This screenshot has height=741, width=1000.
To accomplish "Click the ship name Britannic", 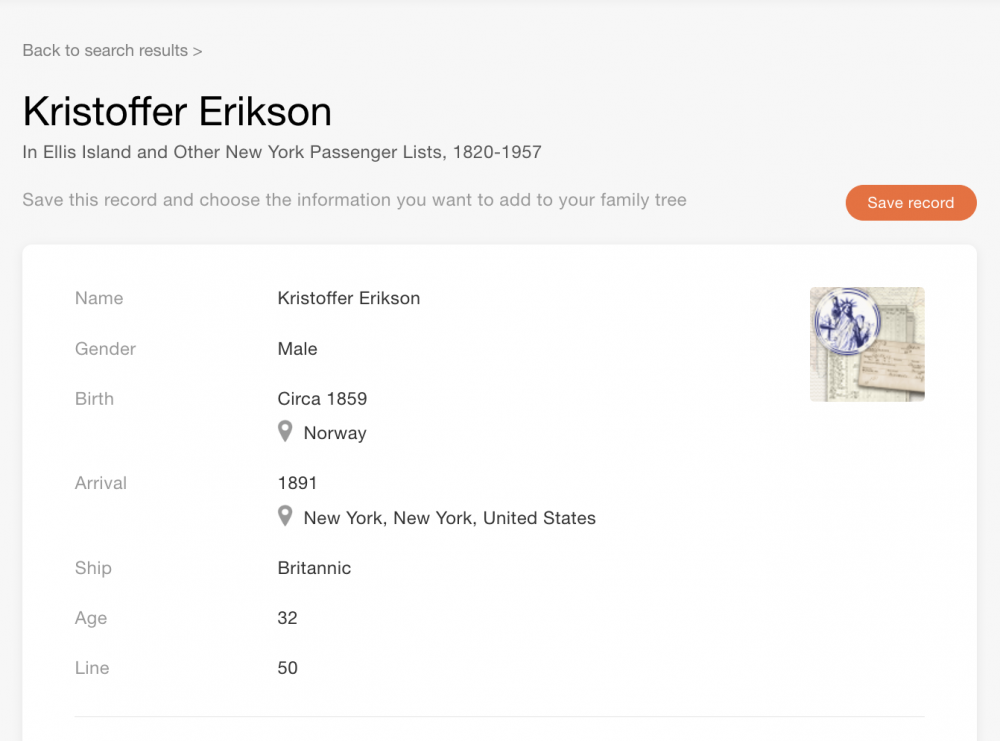I will click(314, 568).
